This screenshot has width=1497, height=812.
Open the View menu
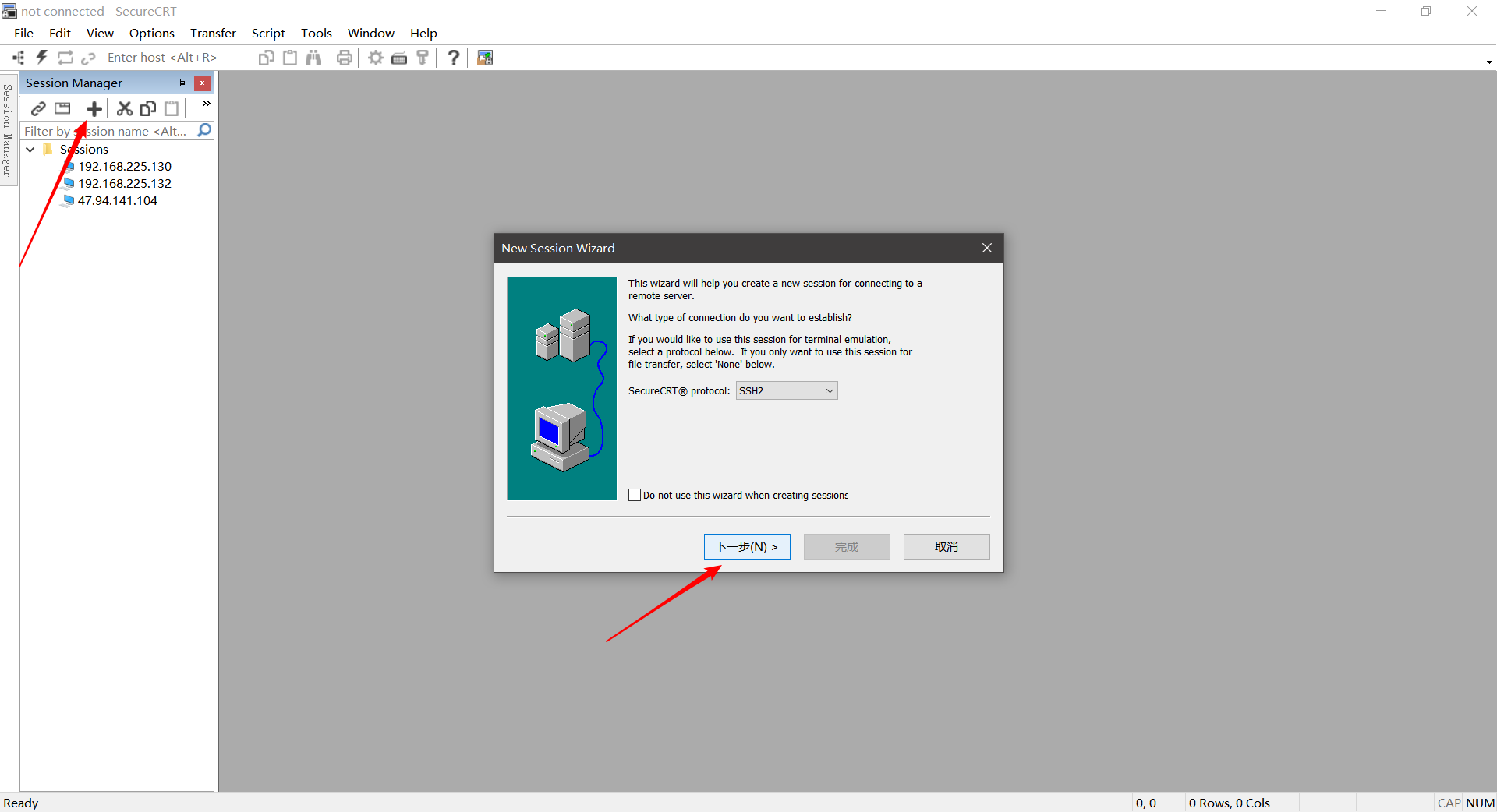point(100,33)
